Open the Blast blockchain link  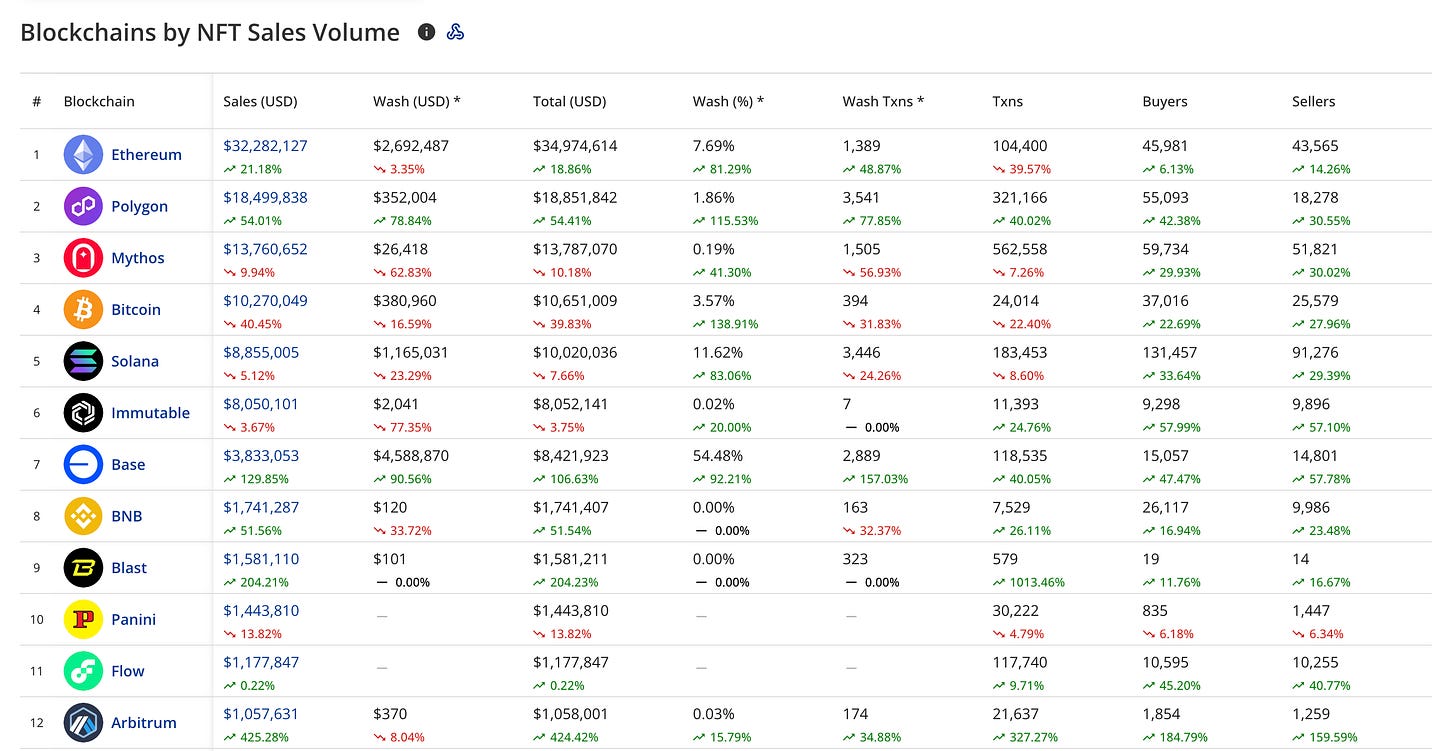(129, 568)
